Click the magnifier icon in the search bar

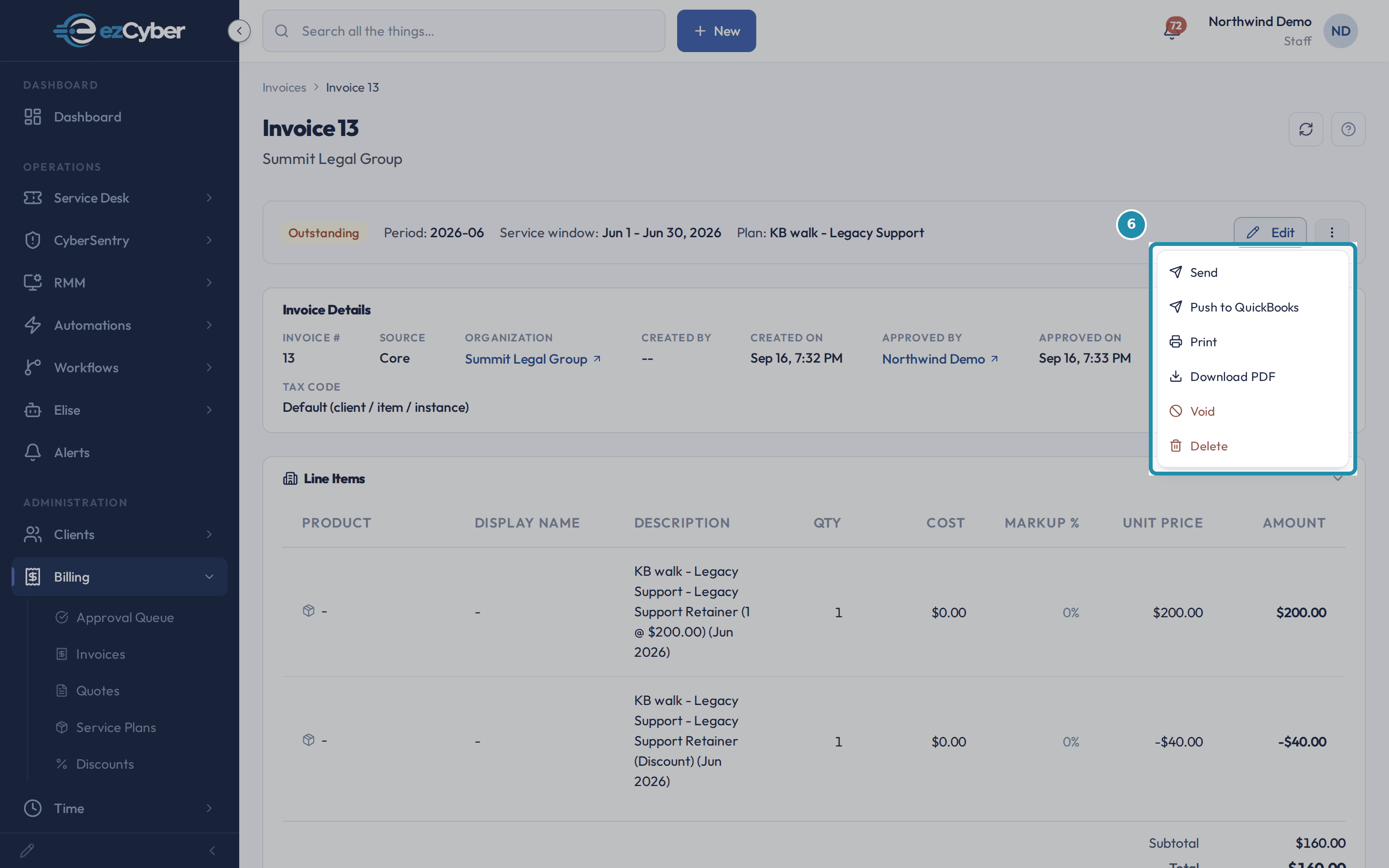pyautogui.click(x=282, y=31)
